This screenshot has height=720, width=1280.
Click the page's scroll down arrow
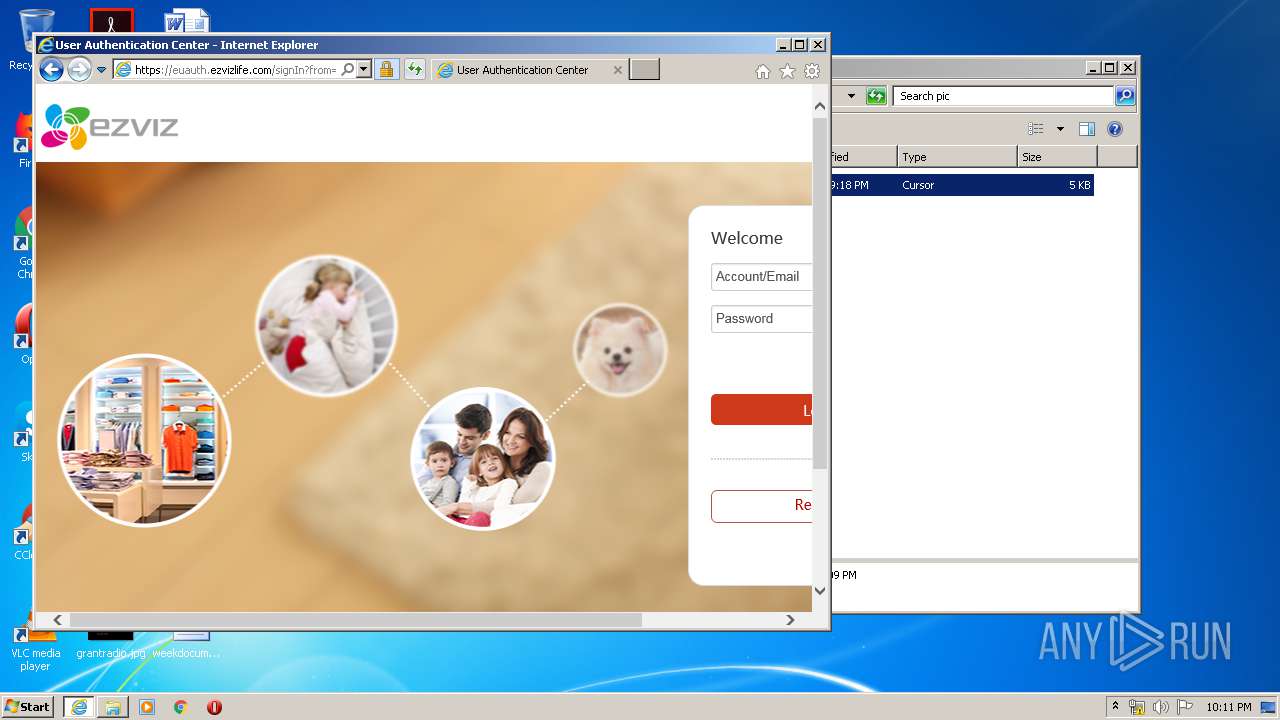(820, 590)
